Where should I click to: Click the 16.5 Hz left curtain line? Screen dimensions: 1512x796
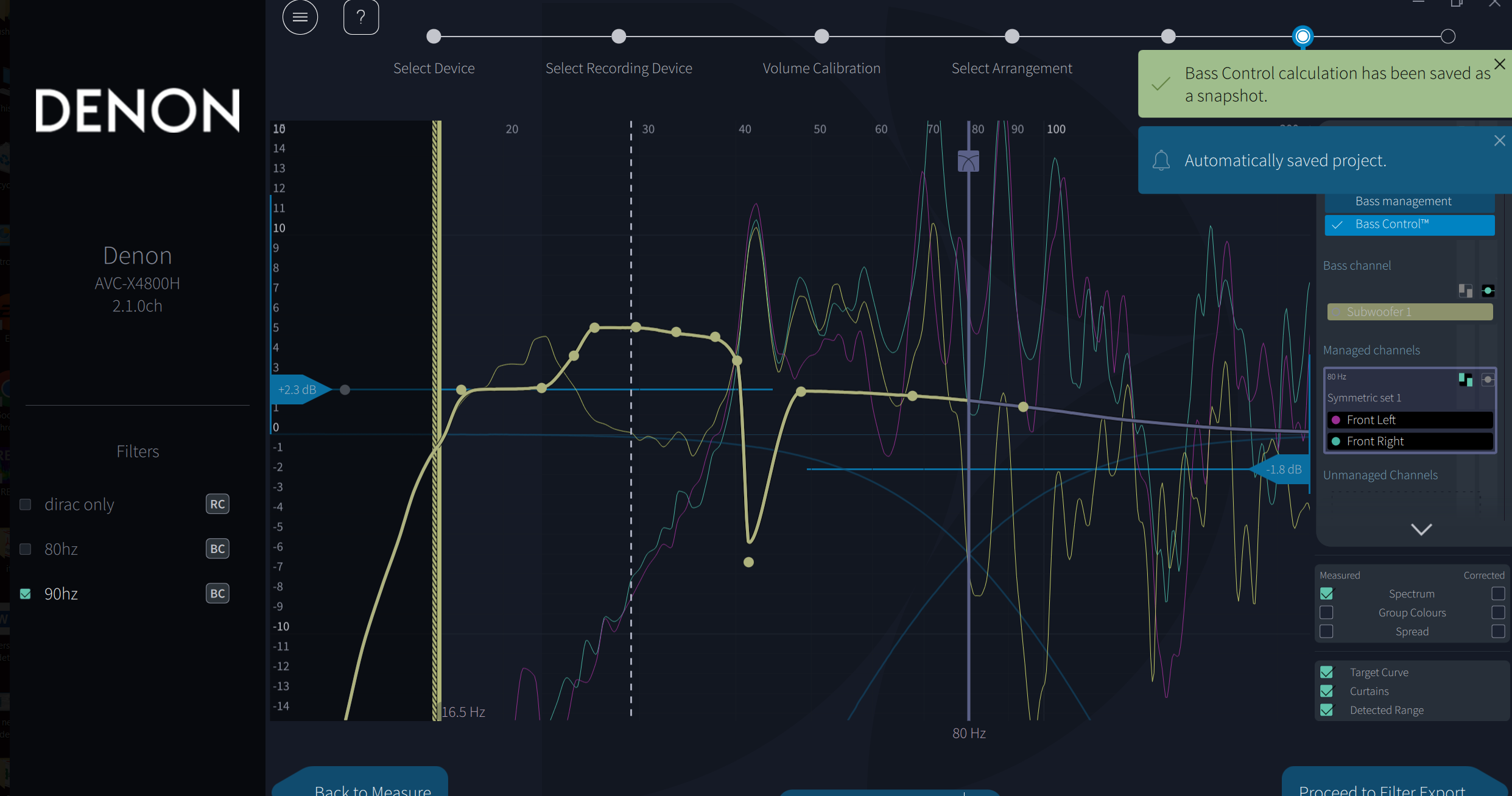[437, 420]
